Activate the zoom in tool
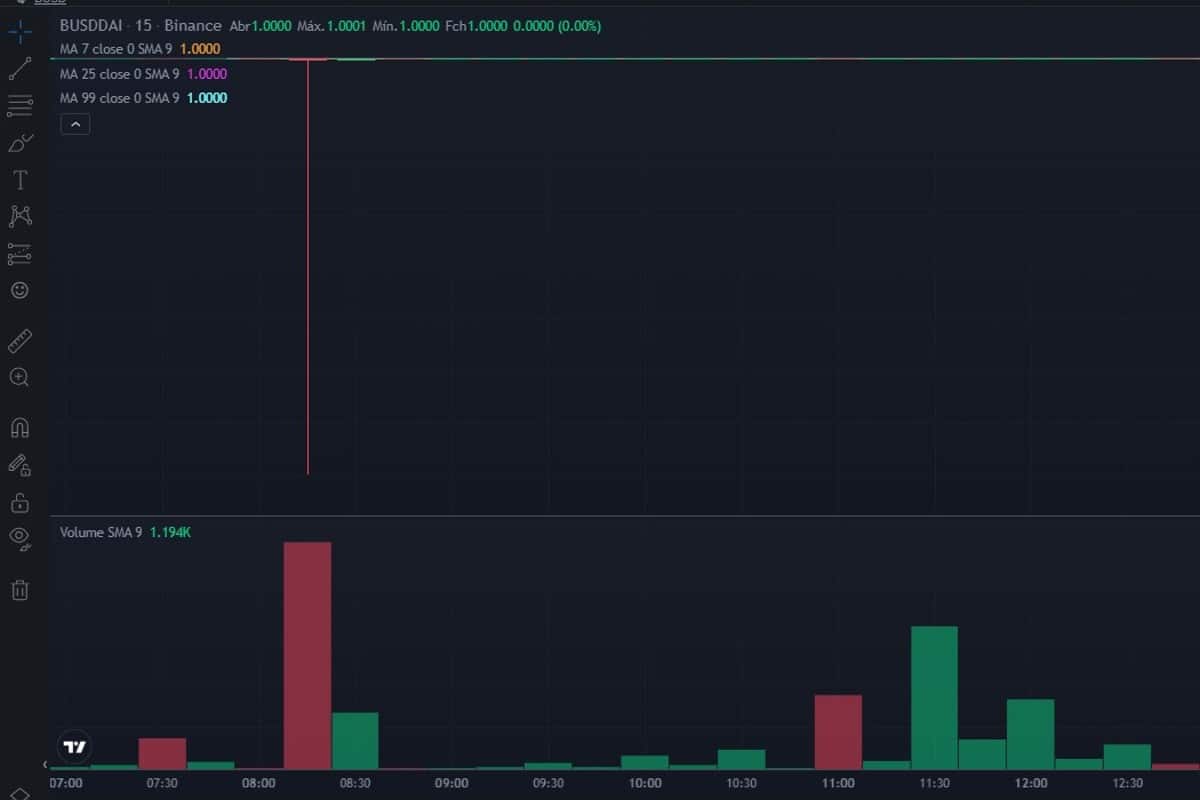This screenshot has width=1200, height=800. coord(19,377)
